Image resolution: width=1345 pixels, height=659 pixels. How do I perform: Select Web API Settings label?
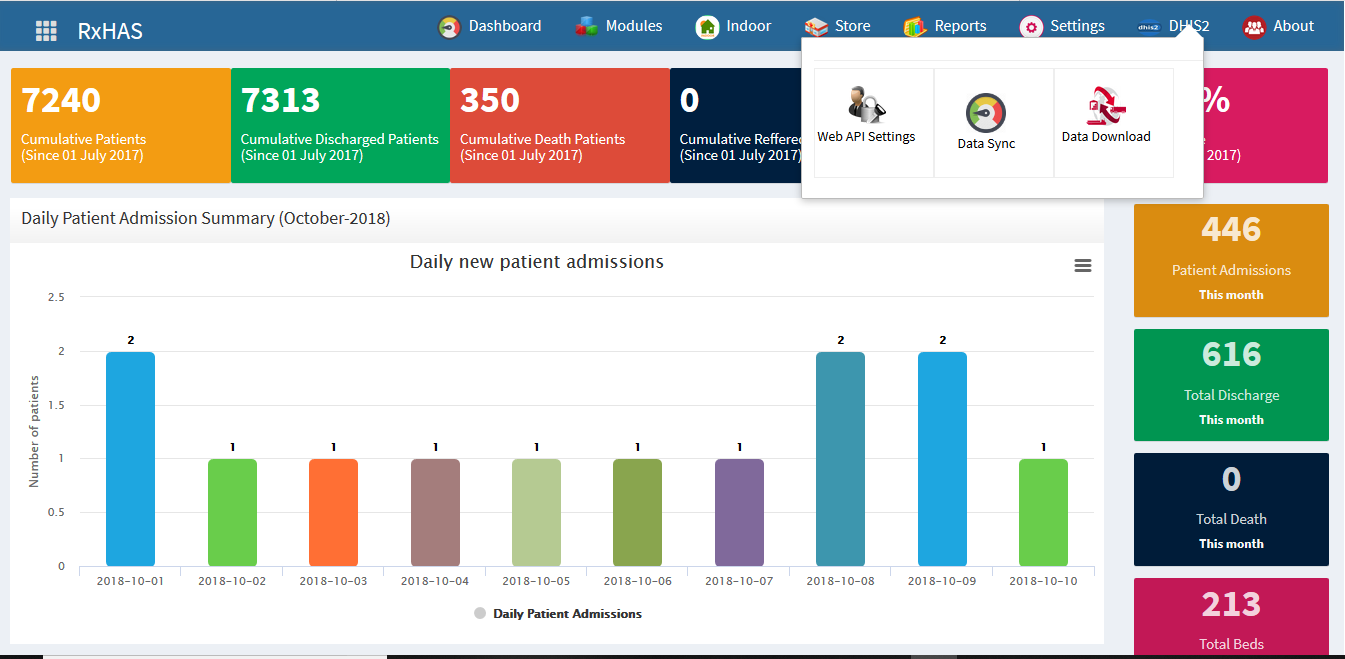[866, 137]
